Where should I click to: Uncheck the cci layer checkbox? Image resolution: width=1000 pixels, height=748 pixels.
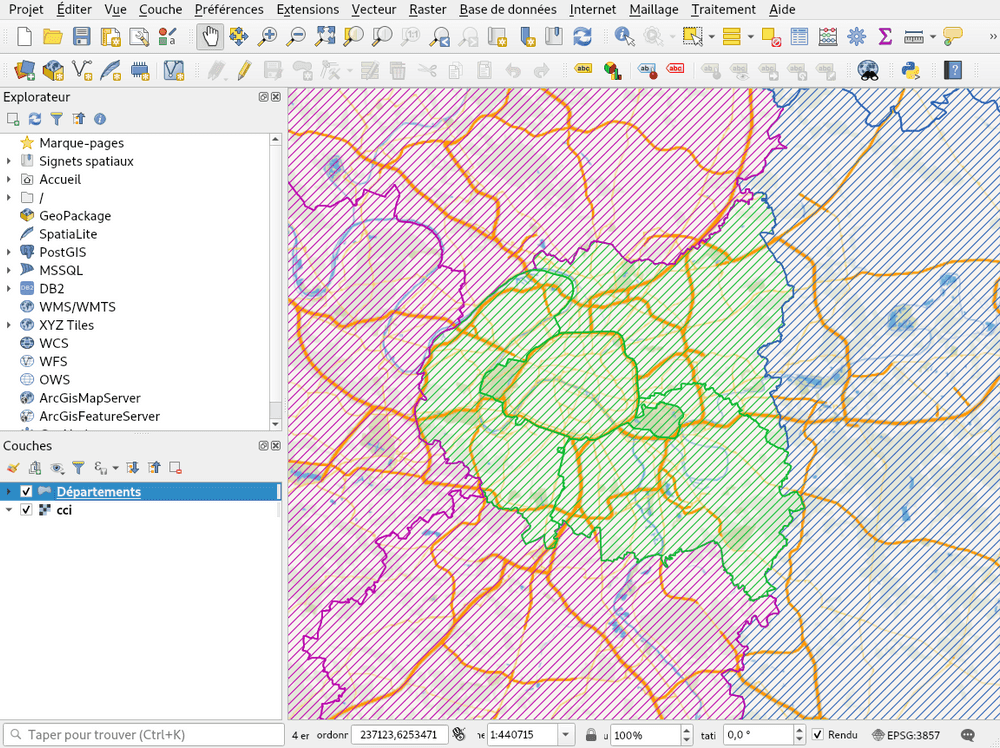click(x=26, y=510)
